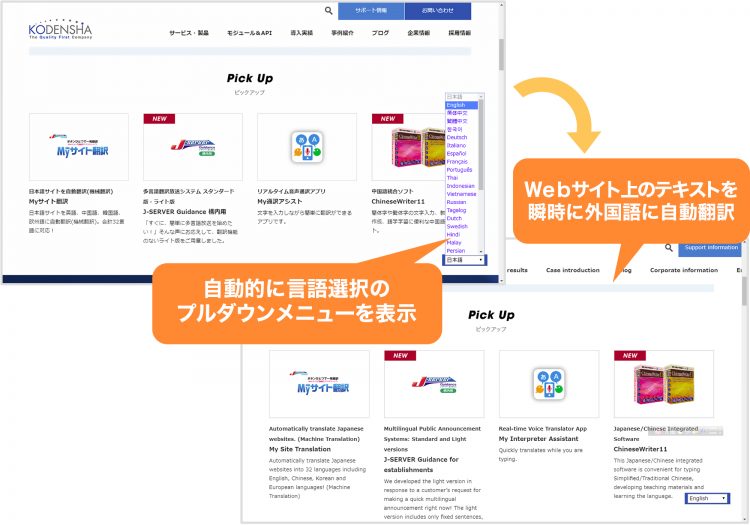Select Persian in the language list
This screenshot has height=525, width=750.
(x=461, y=251)
